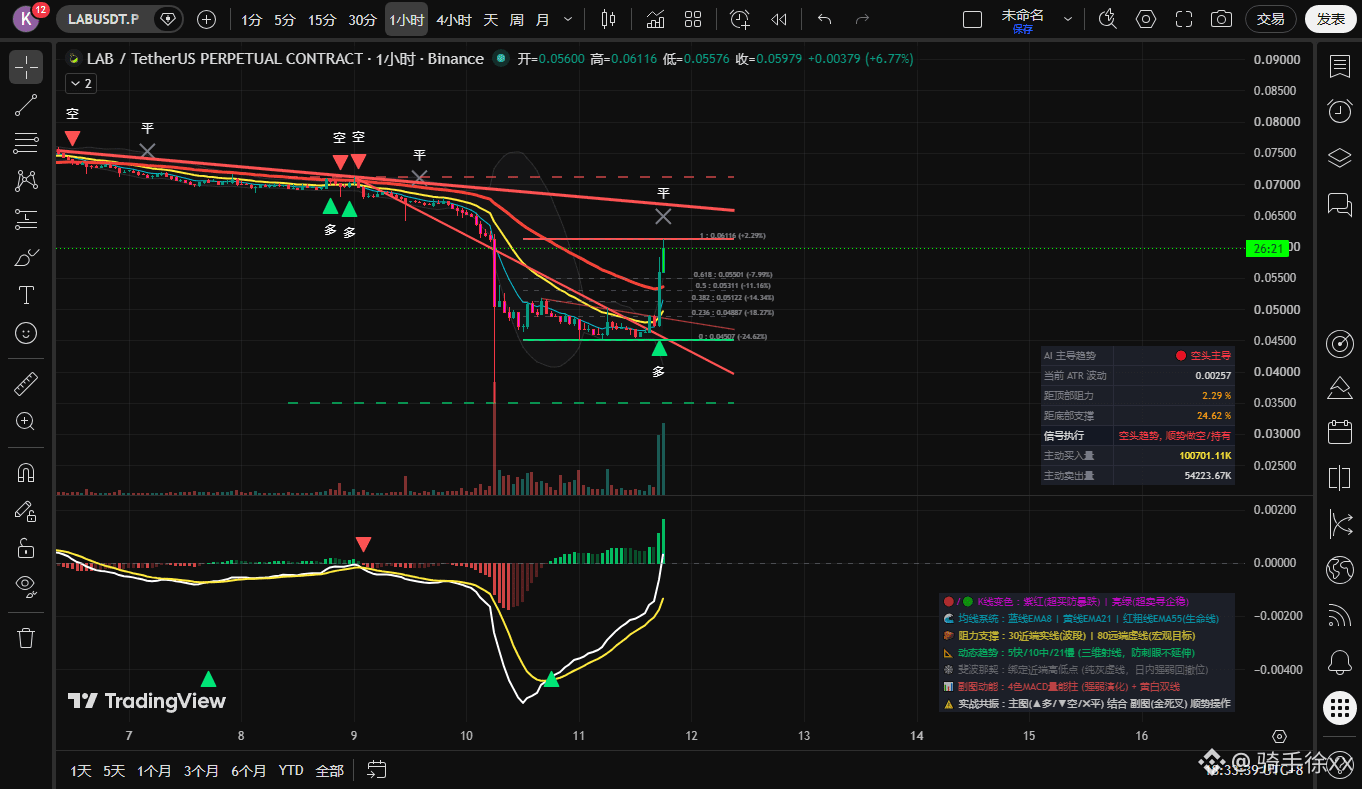This screenshot has height=789, width=1362.
Task: Toggle magnet mode for drawings
Action: (x=26, y=472)
